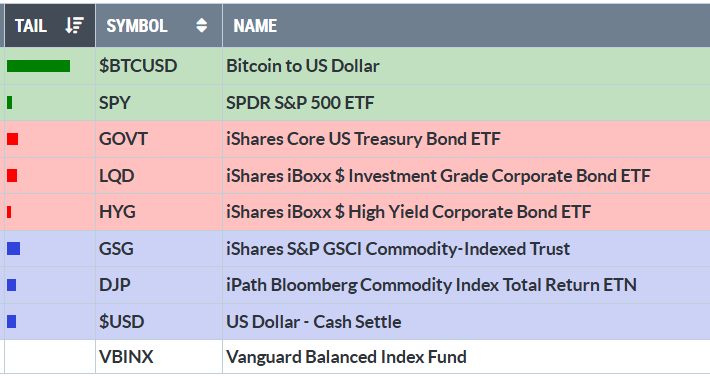
Task: Select the GOVT symbol cell
Action: pos(159,139)
